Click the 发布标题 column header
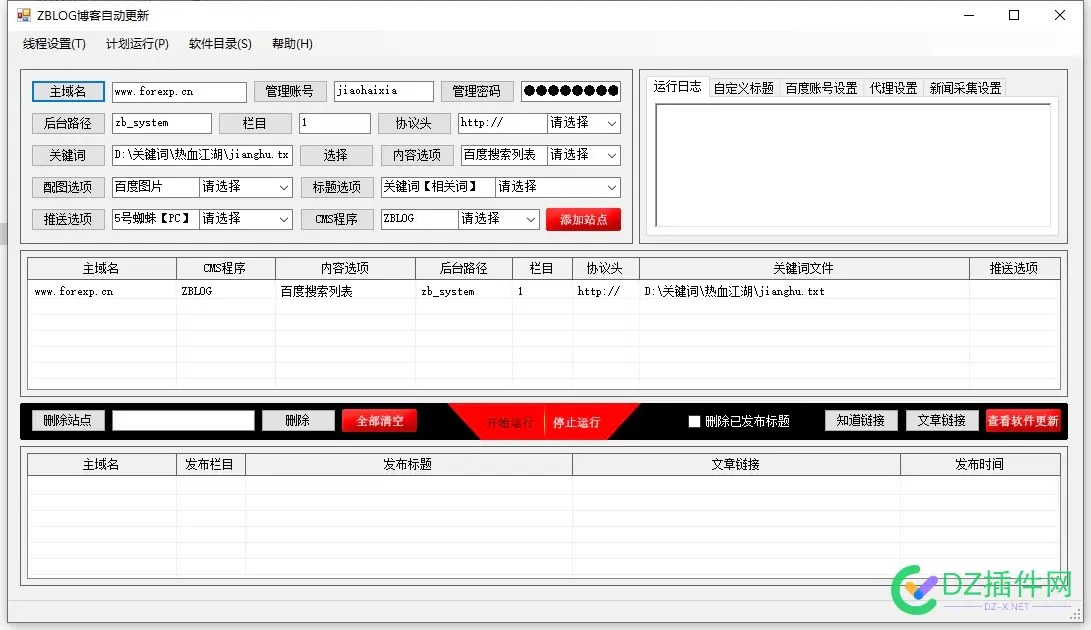The image size is (1091, 630). coord(408,464)
